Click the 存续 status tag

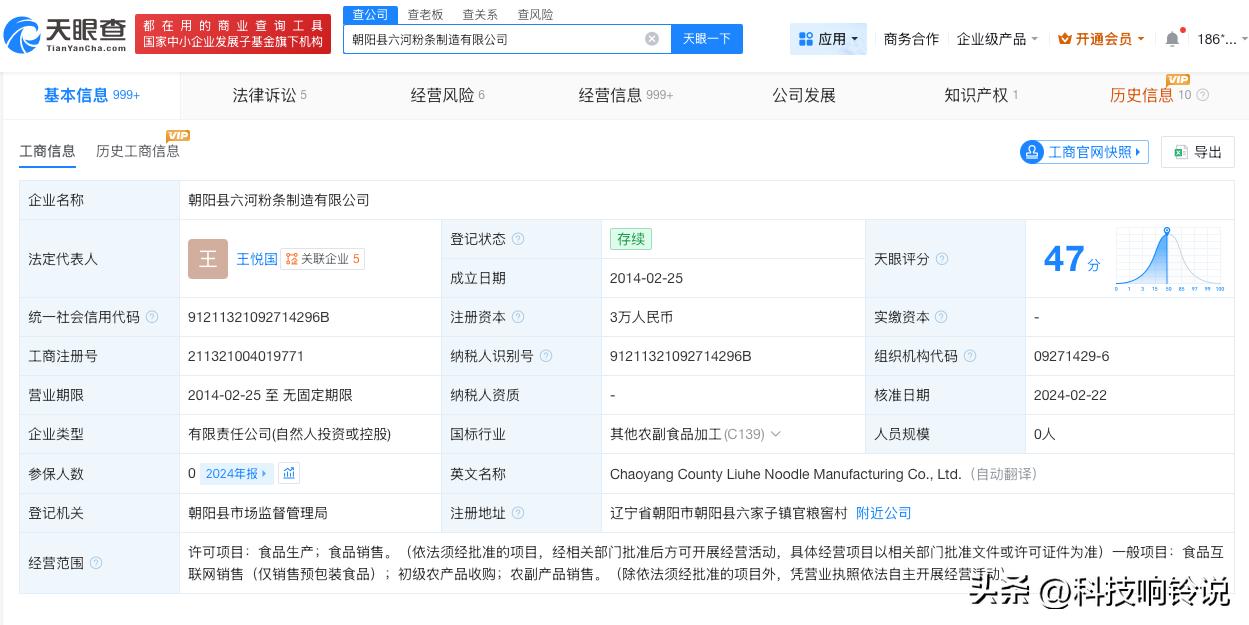pyautogui.click(x=631, y=239)
